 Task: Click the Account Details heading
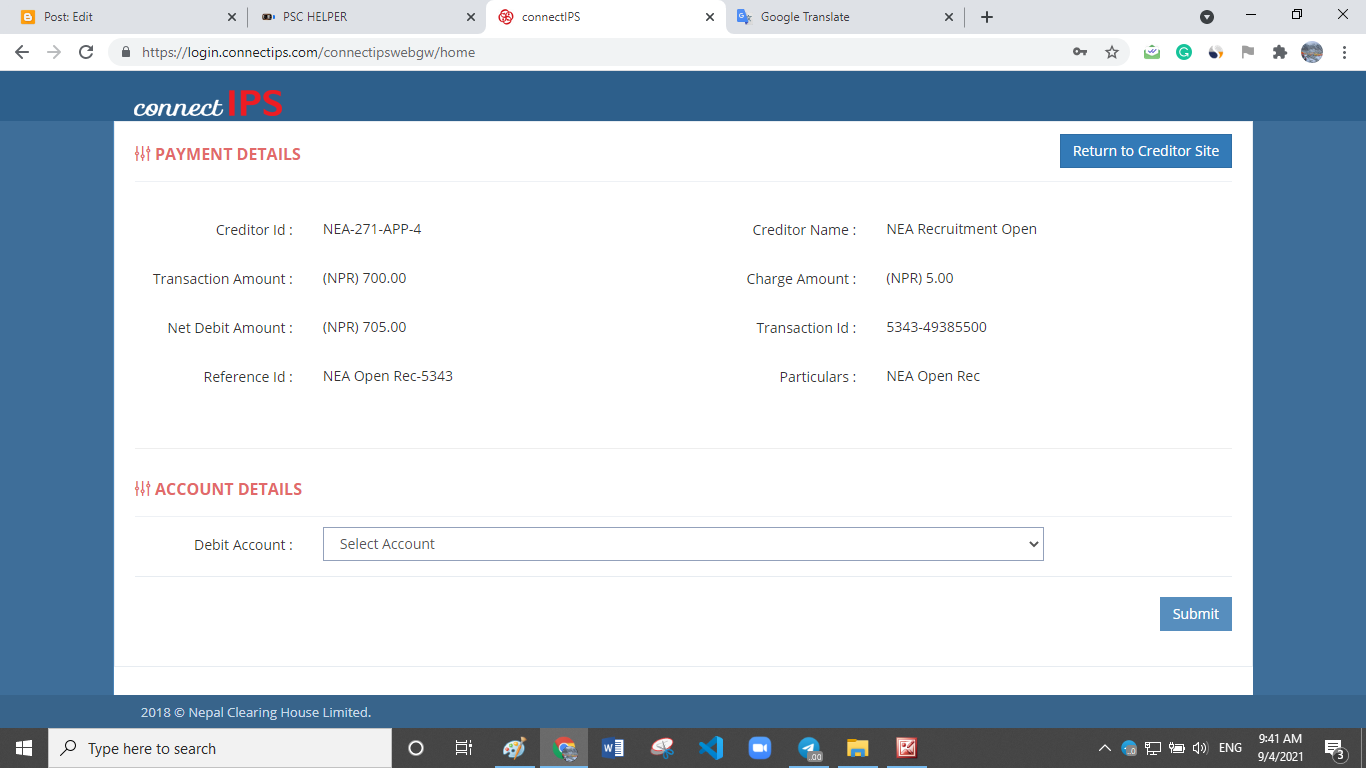(218, 489)
